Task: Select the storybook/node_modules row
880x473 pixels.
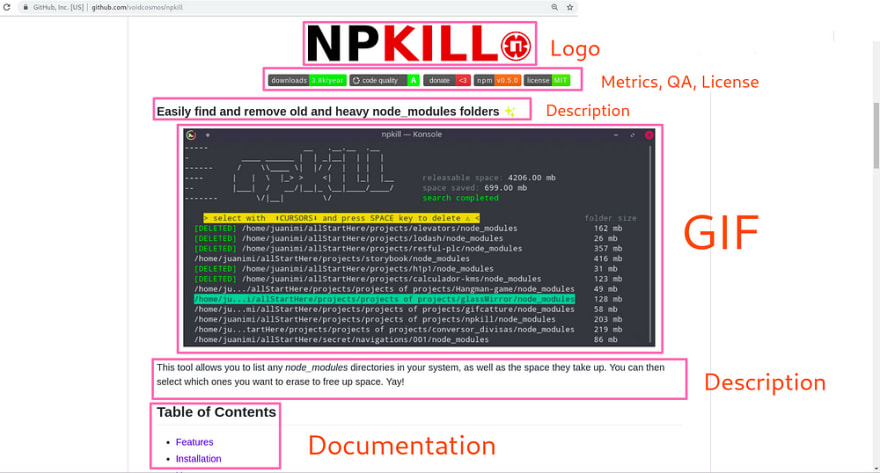Action: pyautogui.click(x=332, y=259)
